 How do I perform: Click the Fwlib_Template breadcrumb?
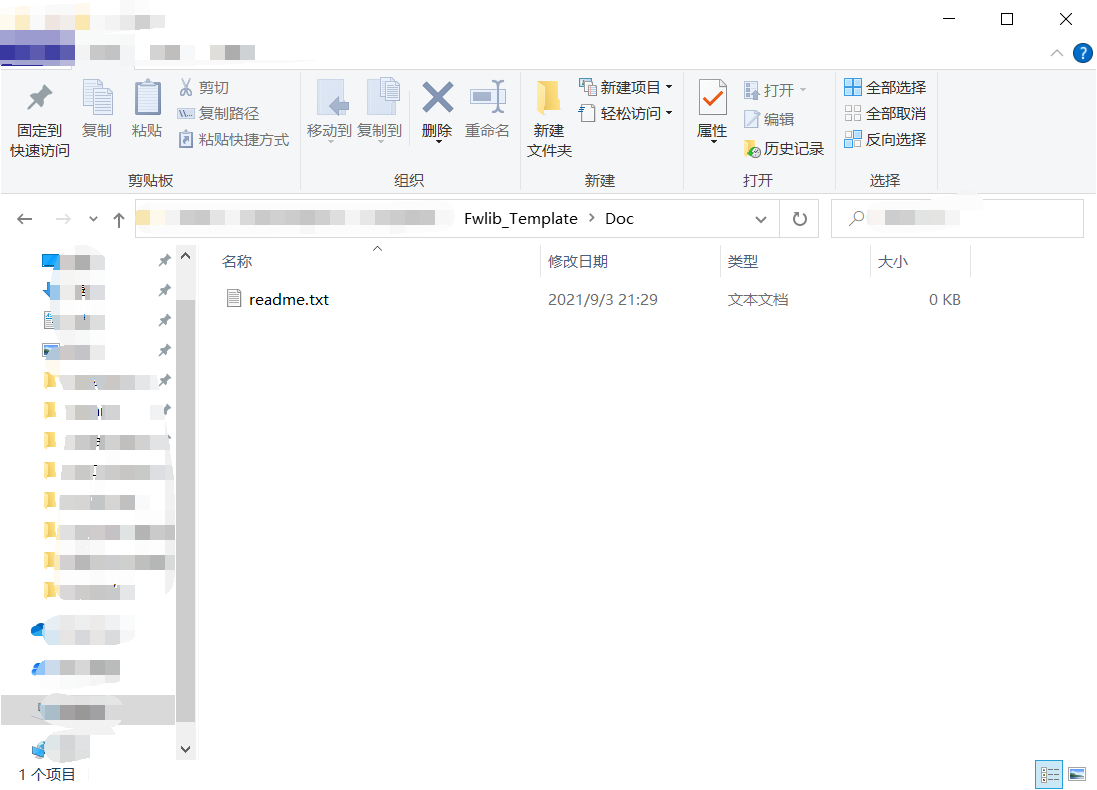pos(521,219)
